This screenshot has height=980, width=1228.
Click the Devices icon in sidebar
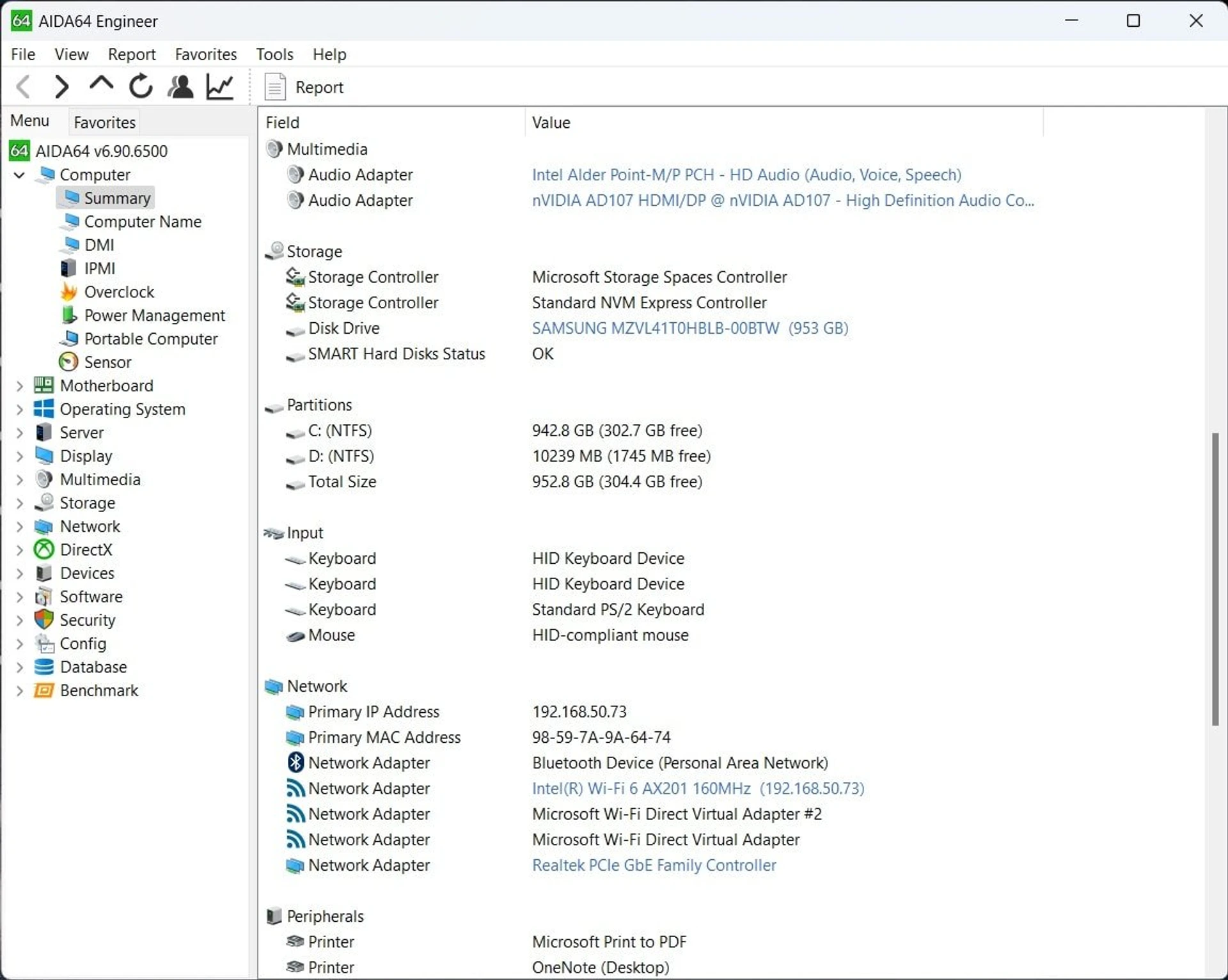point(43,573)
